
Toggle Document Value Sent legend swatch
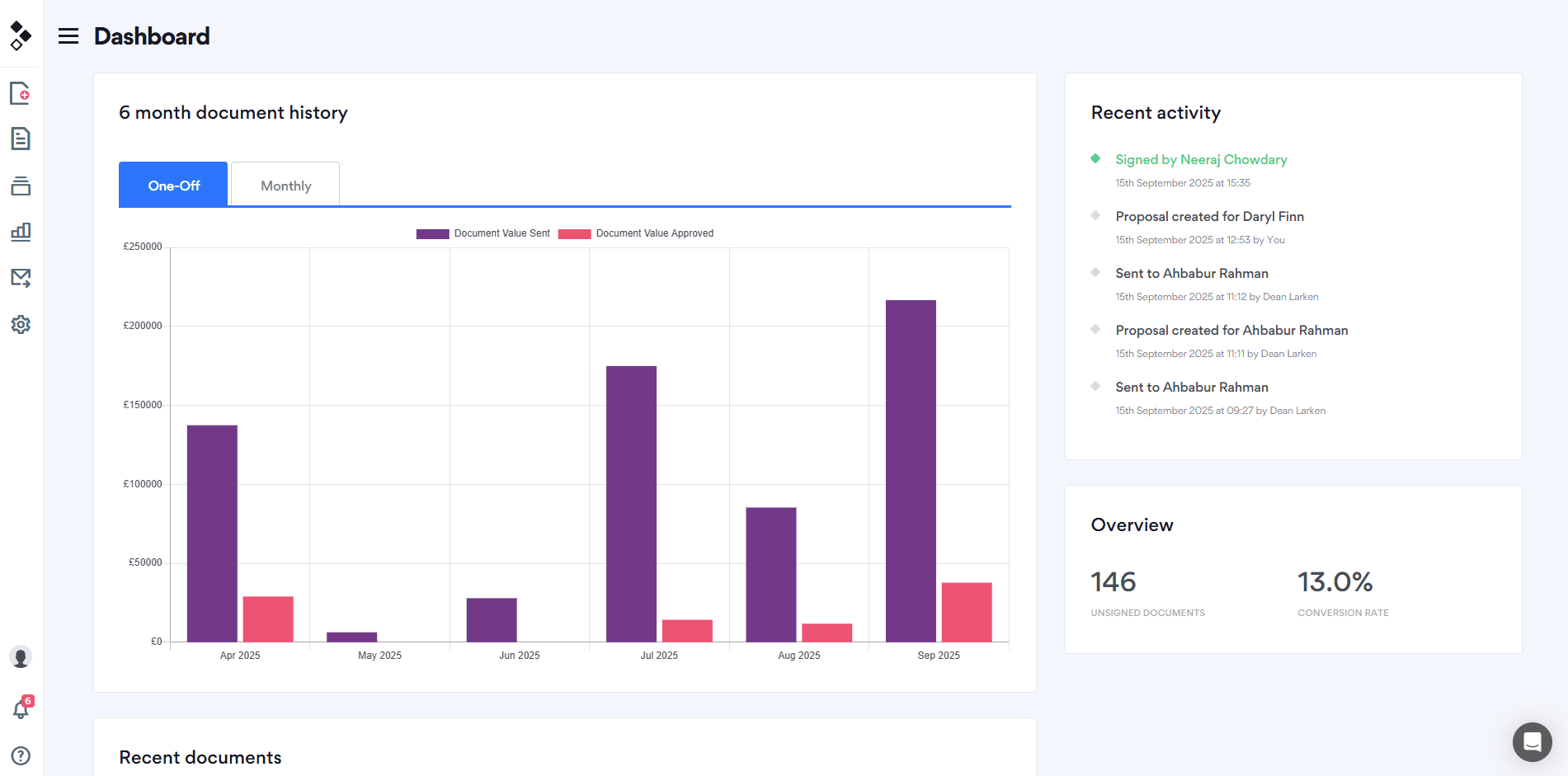(432, 234)
